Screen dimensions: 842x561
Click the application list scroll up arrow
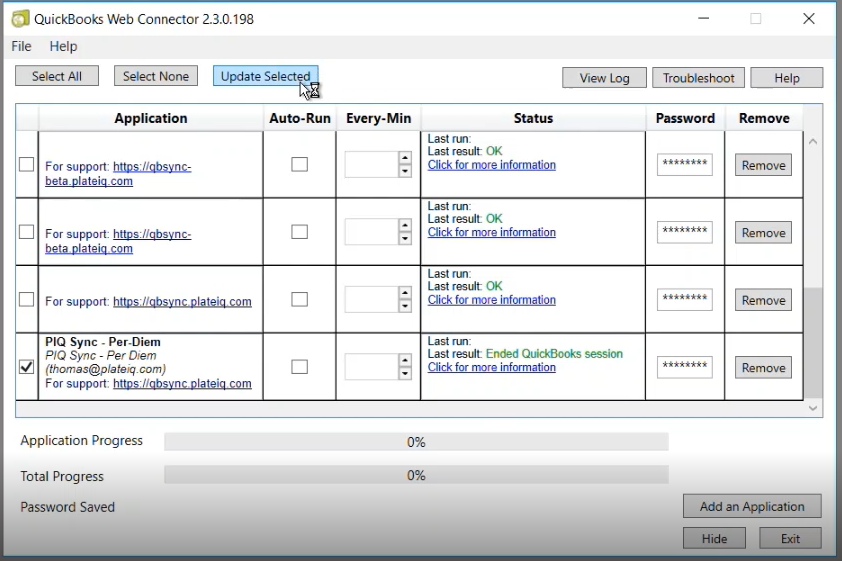click(x=813, y=141)
